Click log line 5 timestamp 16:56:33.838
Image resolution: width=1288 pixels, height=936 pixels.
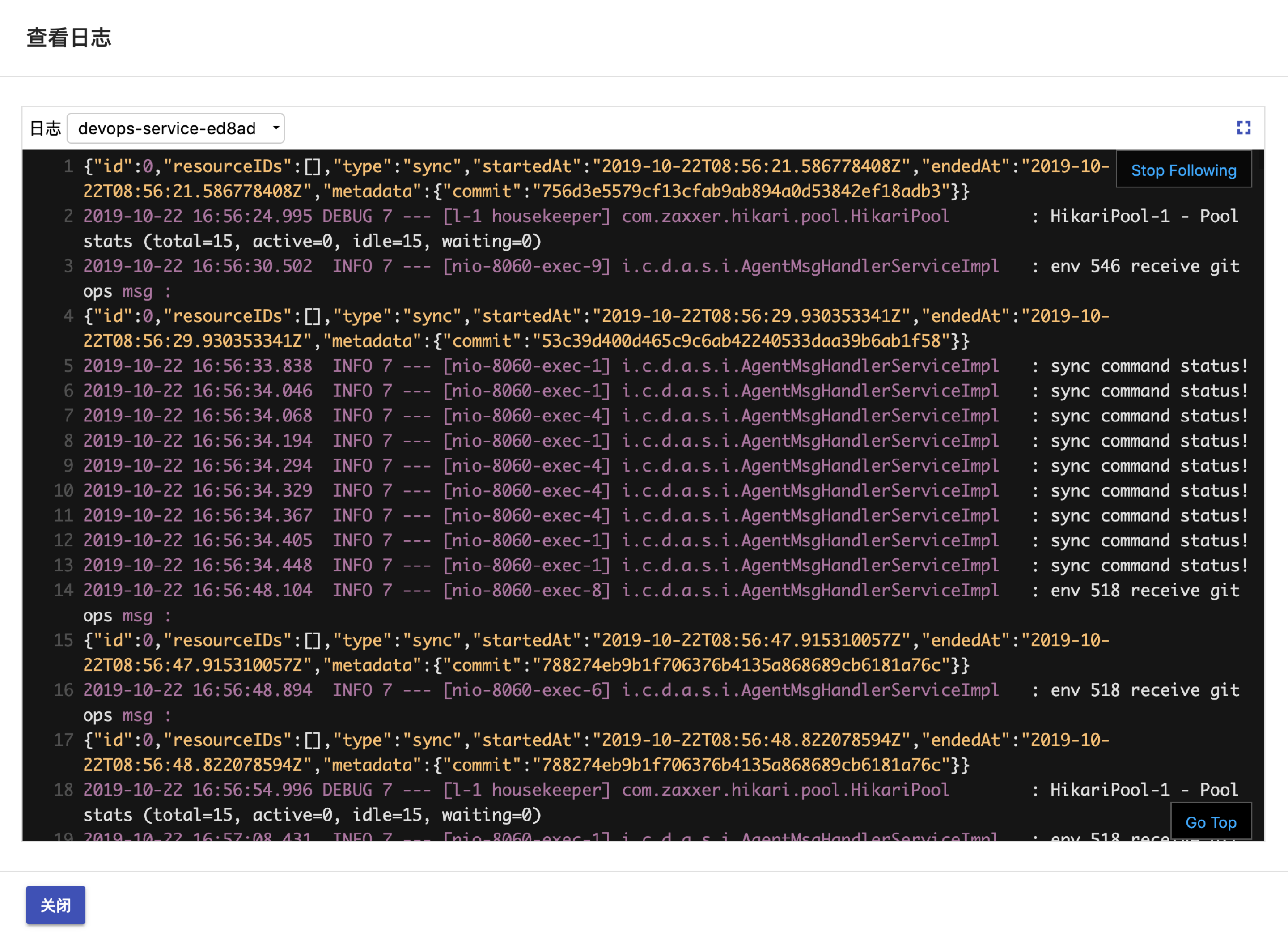[252, 366]
